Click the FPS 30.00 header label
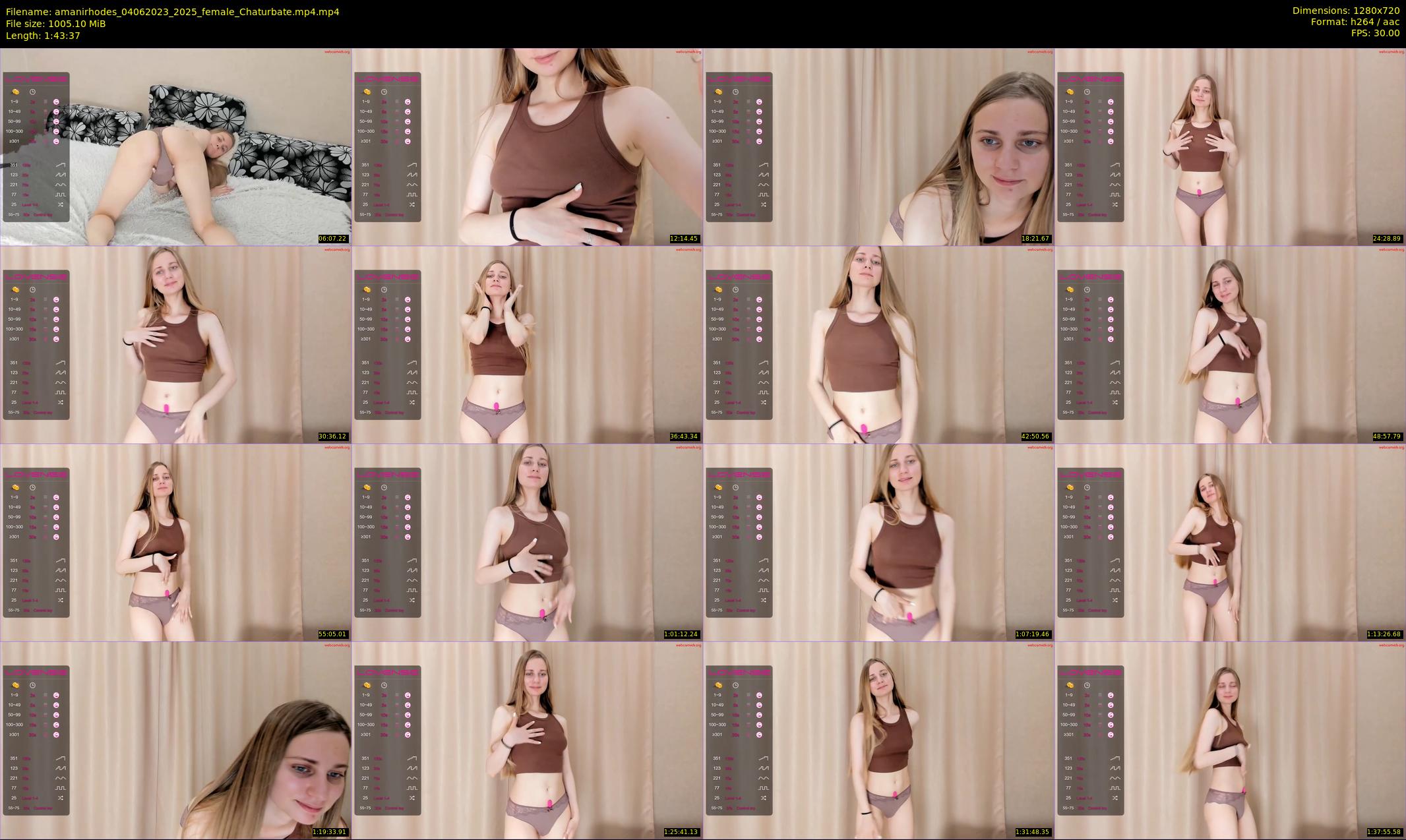This screenshot has width=1406, height=840. [1375, 33]
